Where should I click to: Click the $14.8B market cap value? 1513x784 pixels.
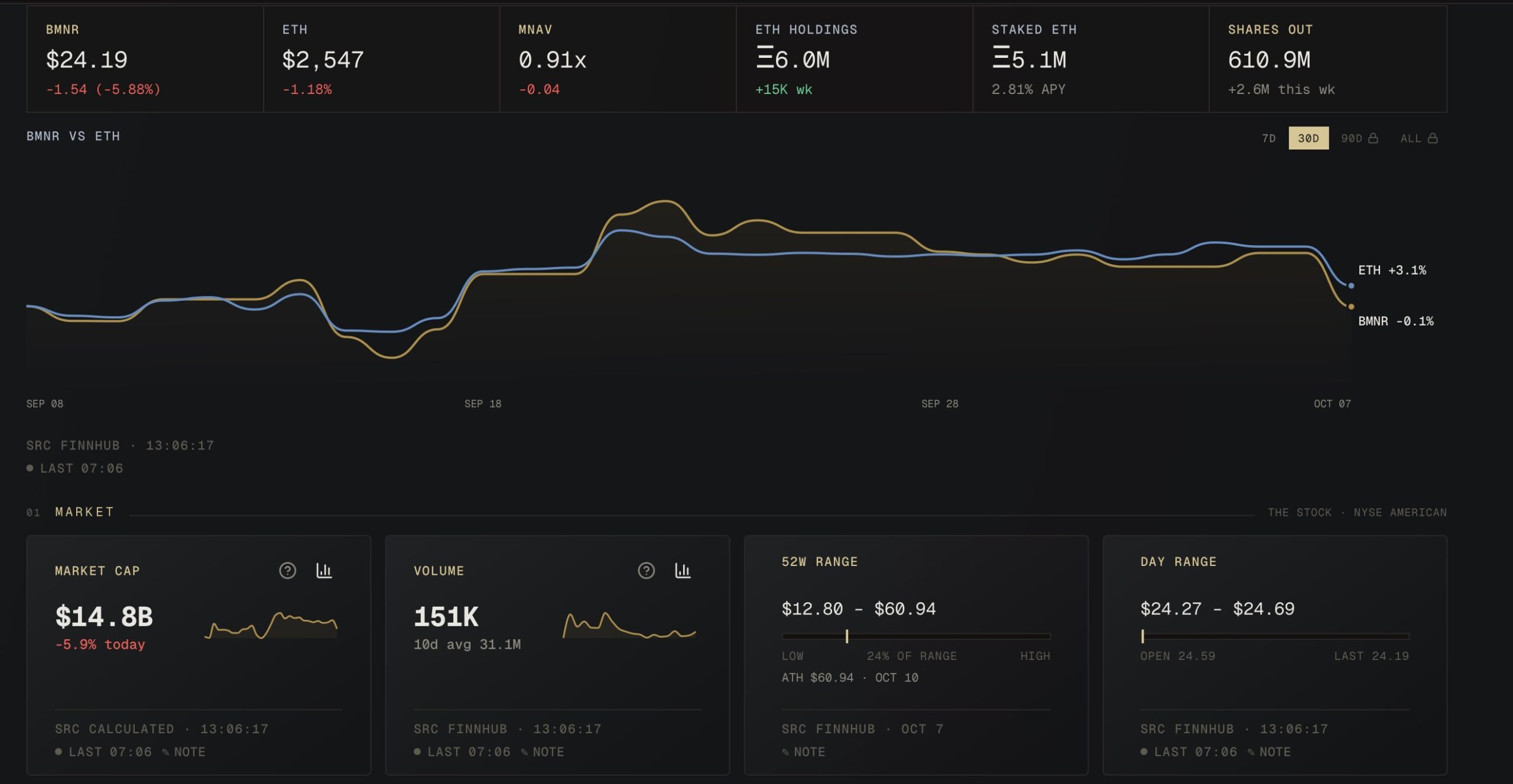coord(104,617)
